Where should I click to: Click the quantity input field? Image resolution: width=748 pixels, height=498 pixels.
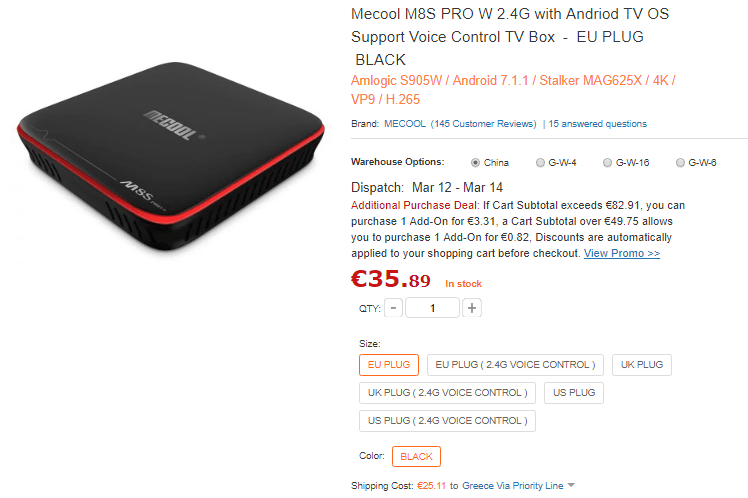tap(433, 308)
